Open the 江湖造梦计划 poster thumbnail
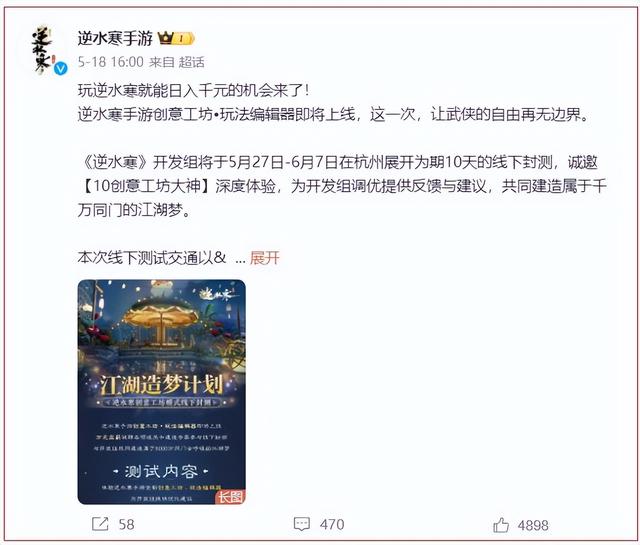This screenshot has width=640, height=545. click(162, 392)
